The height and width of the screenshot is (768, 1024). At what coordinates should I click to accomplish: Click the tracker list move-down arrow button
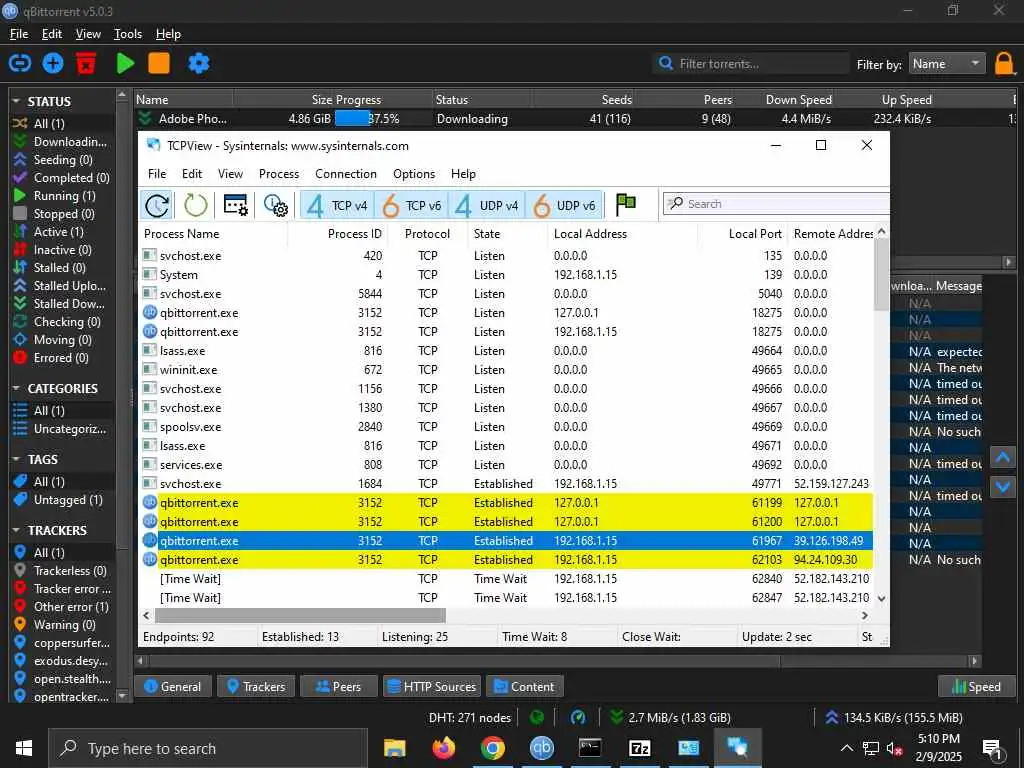click(x=1002, y=487)
